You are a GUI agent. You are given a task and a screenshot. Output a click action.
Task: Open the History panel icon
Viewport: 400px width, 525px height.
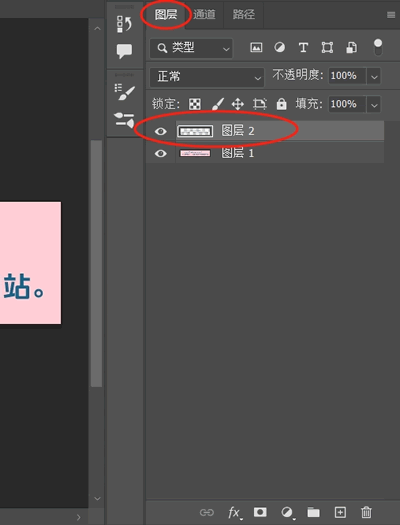pos(124,24)
